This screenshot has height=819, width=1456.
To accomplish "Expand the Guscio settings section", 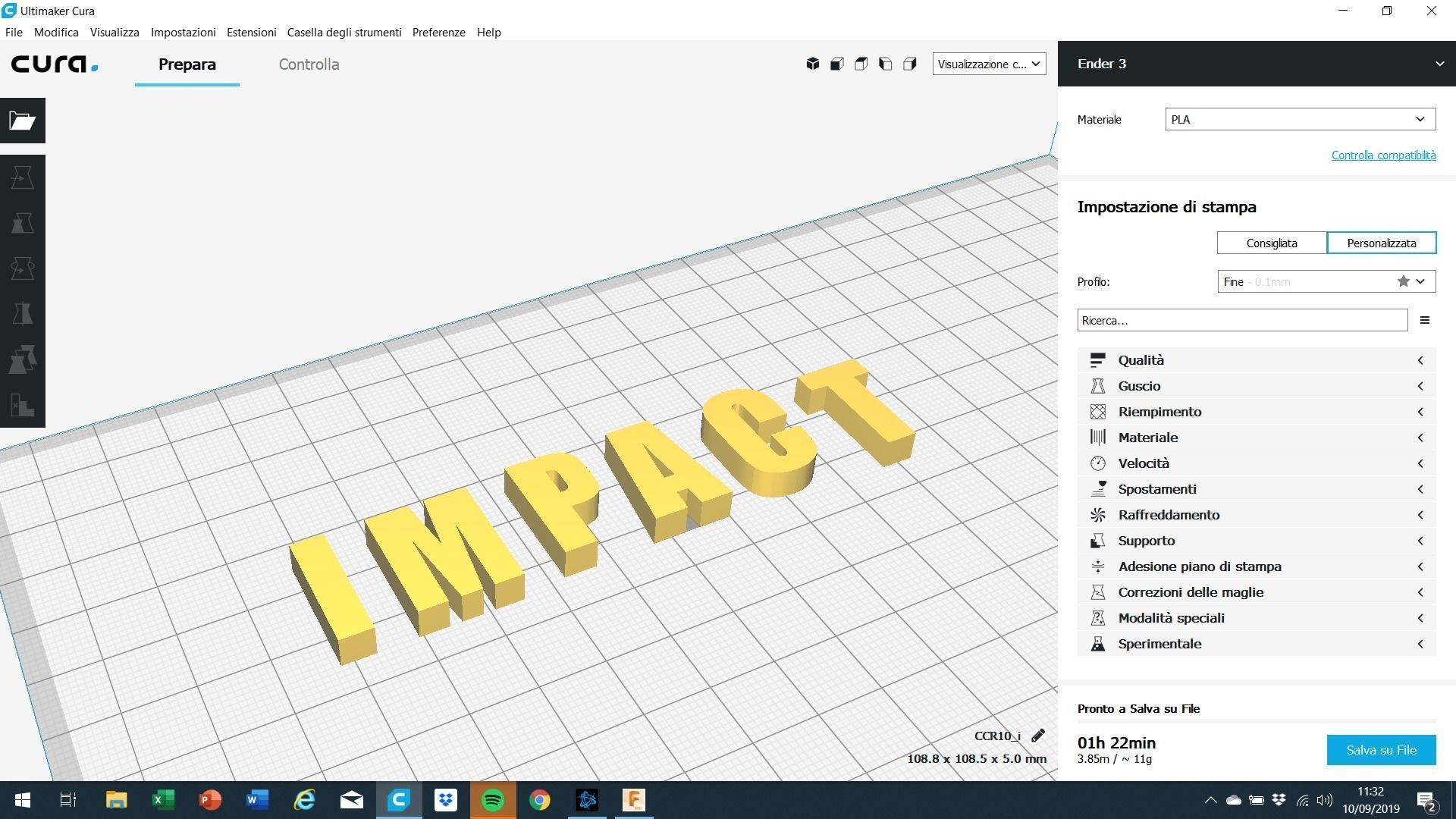I will [1257, 386].
